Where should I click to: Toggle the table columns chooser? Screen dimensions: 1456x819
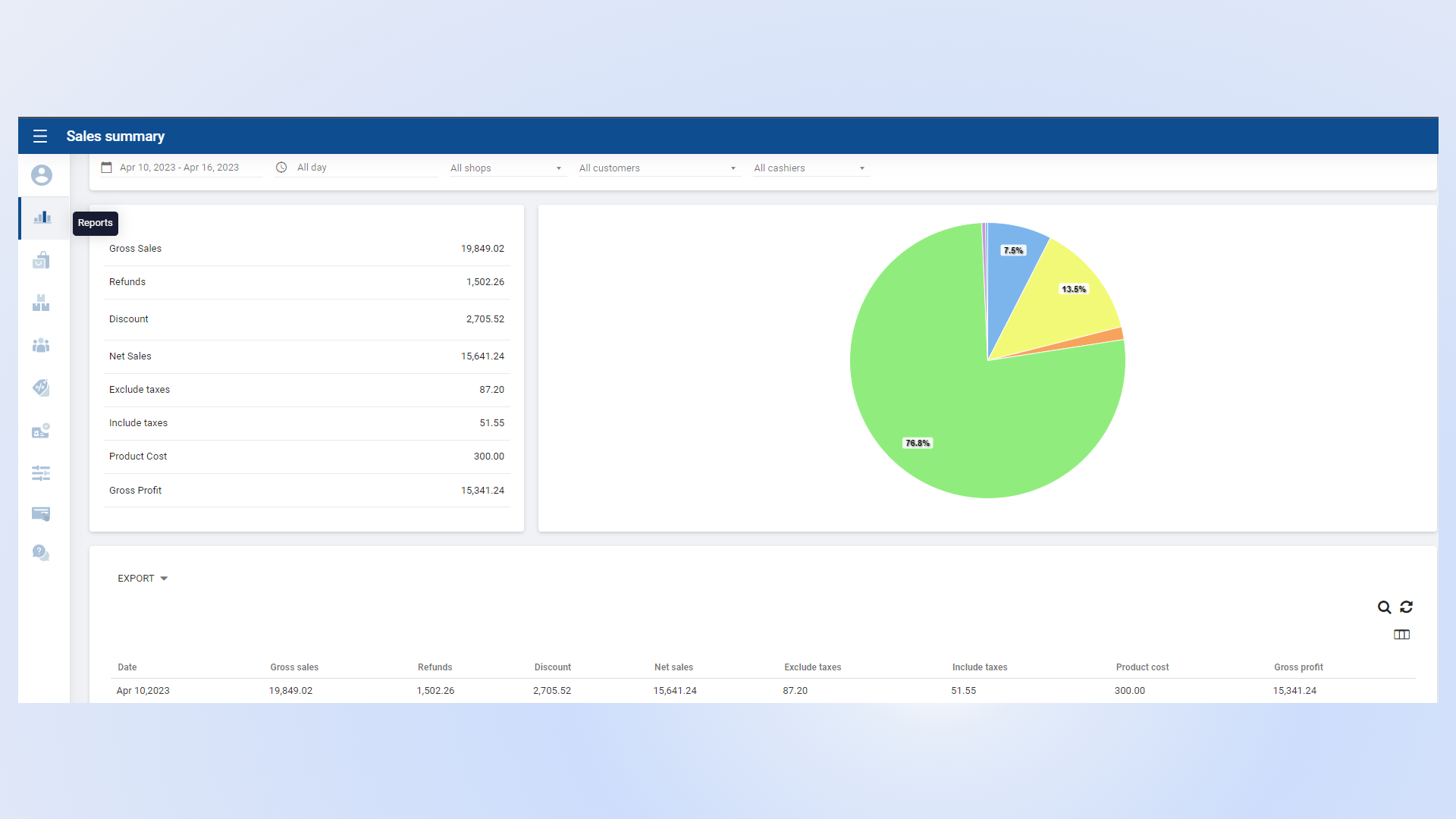tap(1401, 635)
